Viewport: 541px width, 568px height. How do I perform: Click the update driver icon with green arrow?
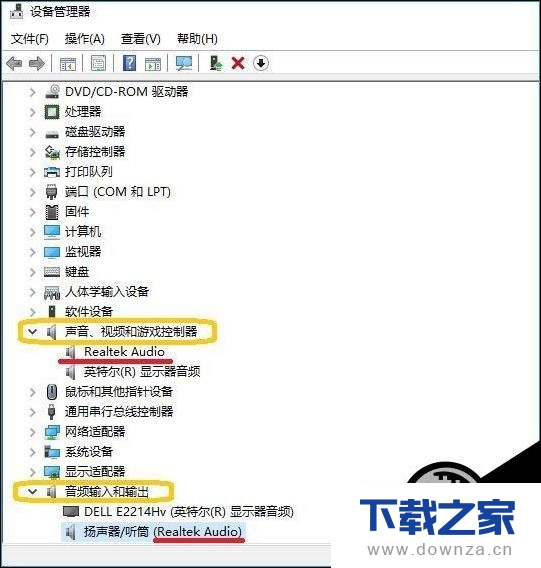(x=216, y=63)
